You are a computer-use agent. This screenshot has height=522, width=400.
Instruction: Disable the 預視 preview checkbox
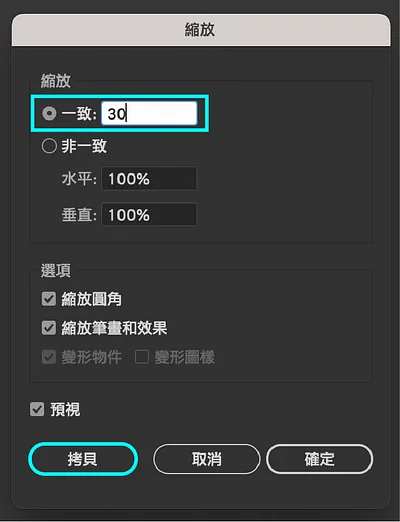click(x=37, y=409)
